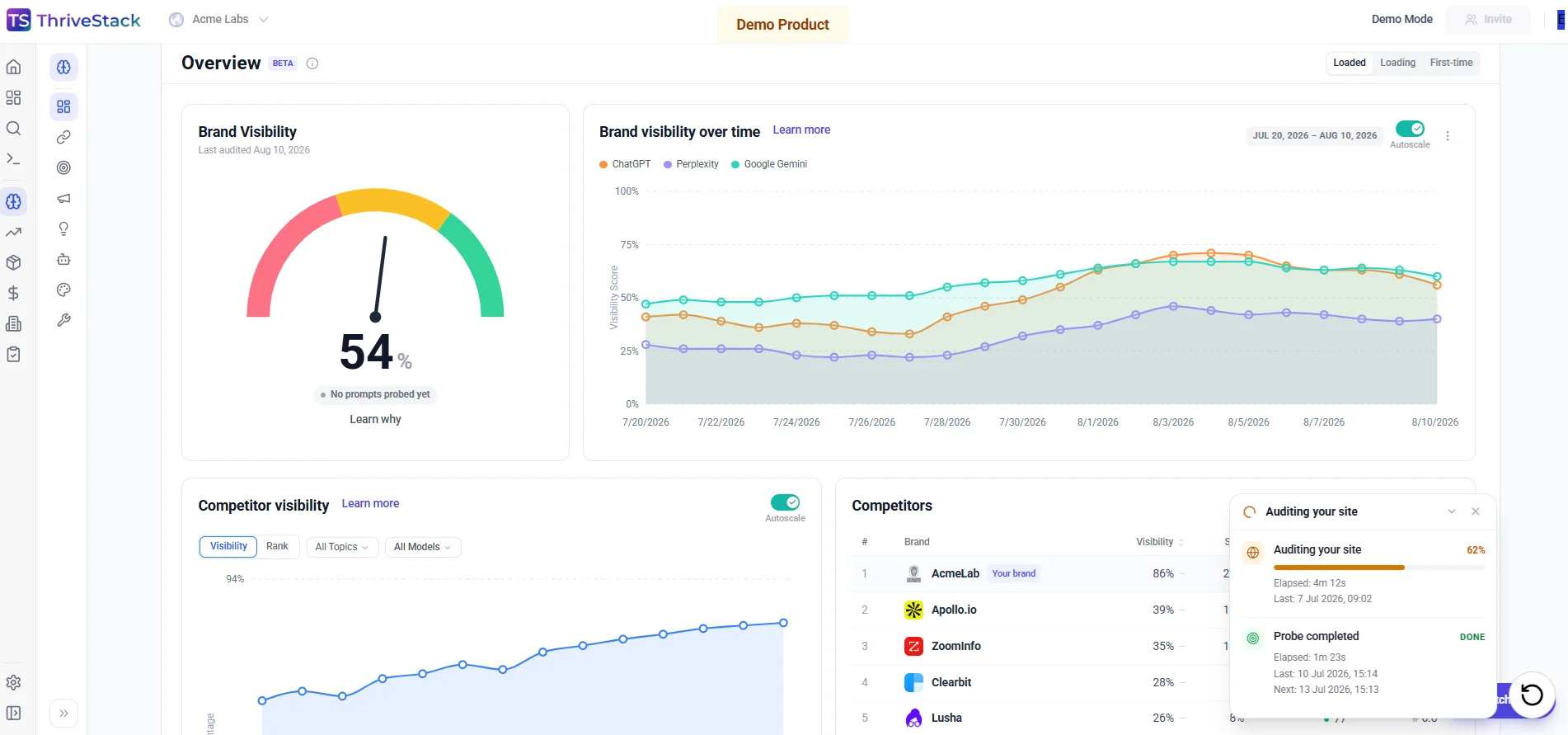Click the magnifier search icon in the rail
This screenshot has width=1568, height=735.
tap(13, 129)
